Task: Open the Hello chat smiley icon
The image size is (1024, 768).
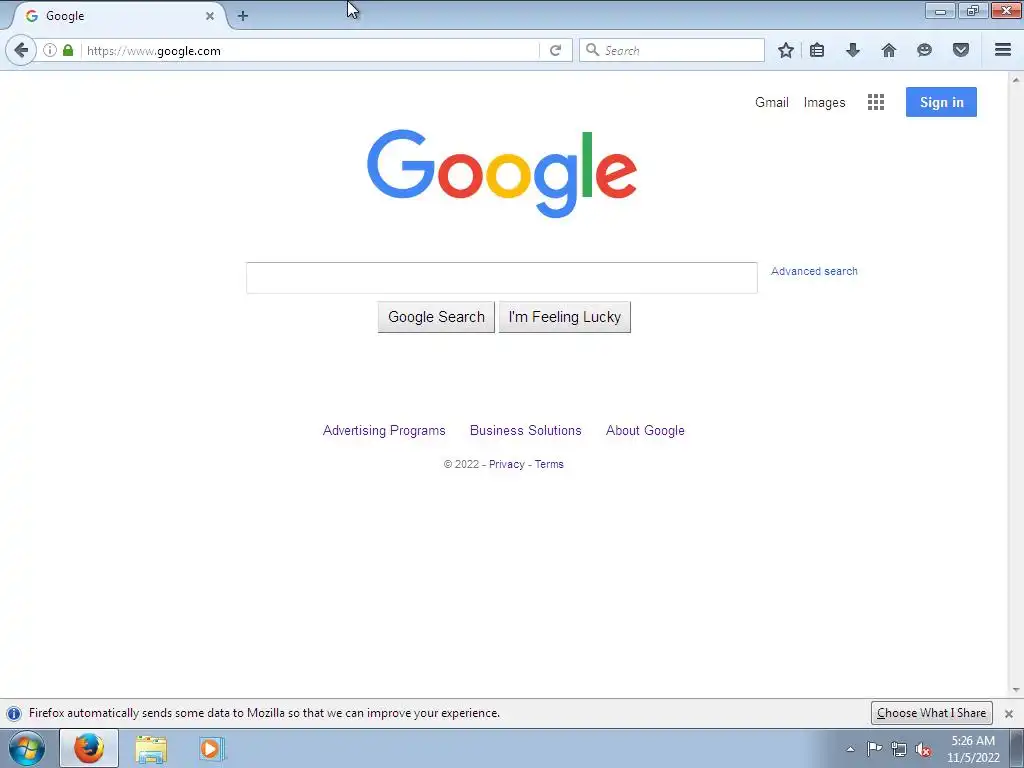Action: coord(924,50)
